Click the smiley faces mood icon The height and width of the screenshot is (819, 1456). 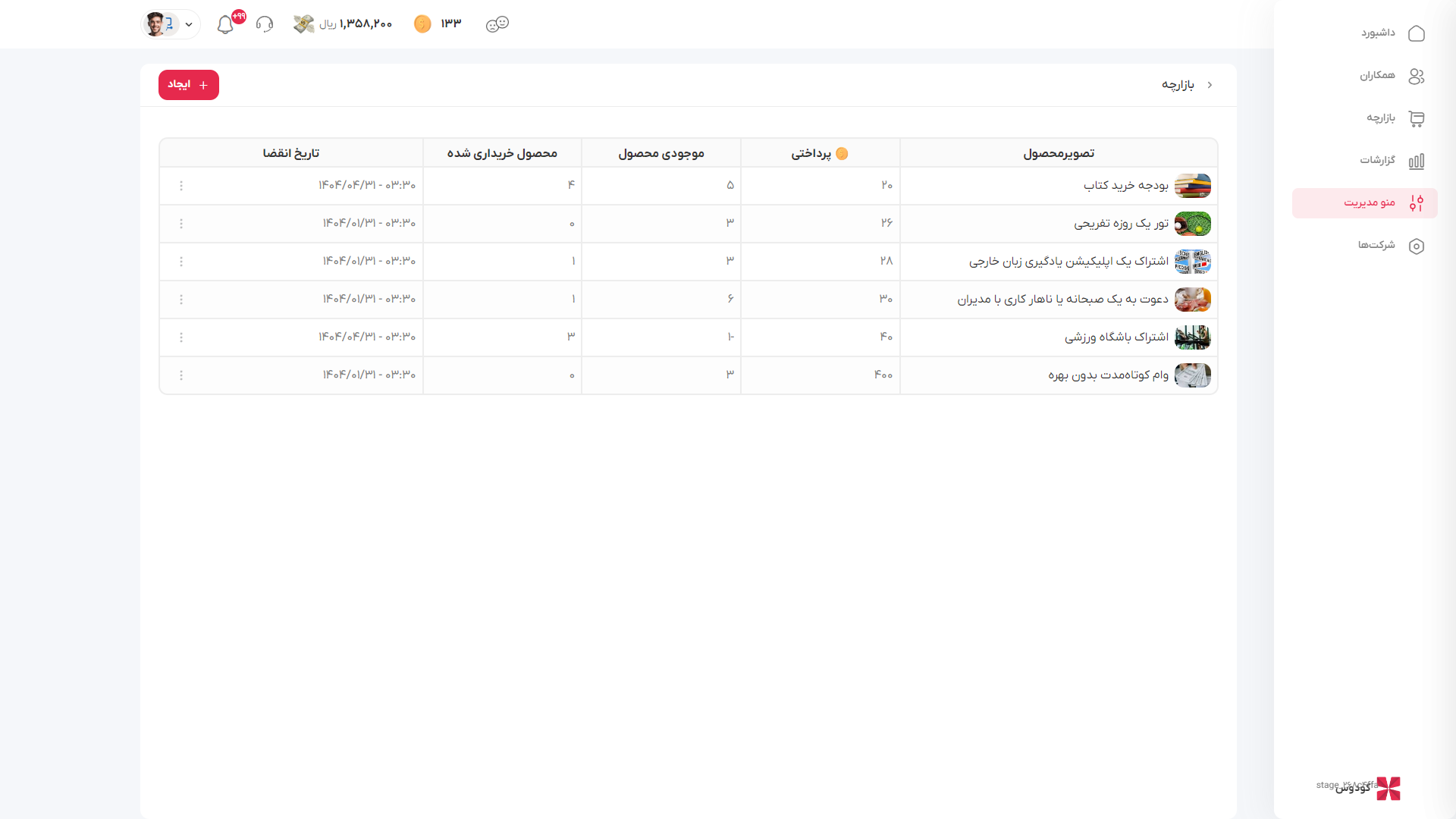click(x=497, y=24)
